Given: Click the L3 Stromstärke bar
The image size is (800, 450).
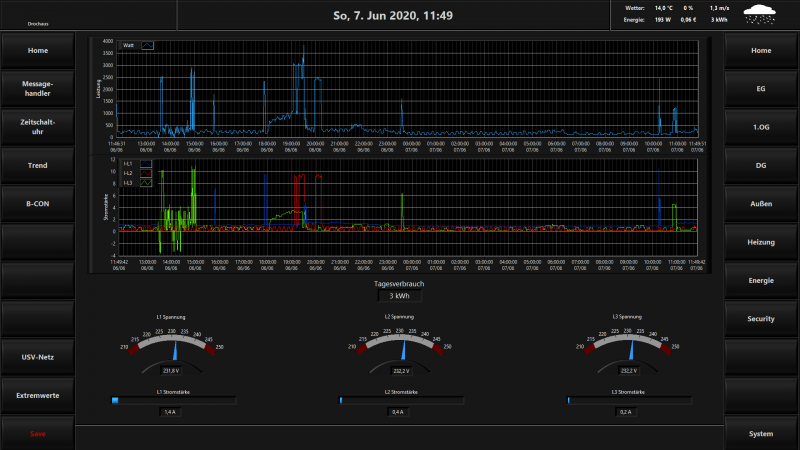Looking at the screenshot, I should pos(629,401).
